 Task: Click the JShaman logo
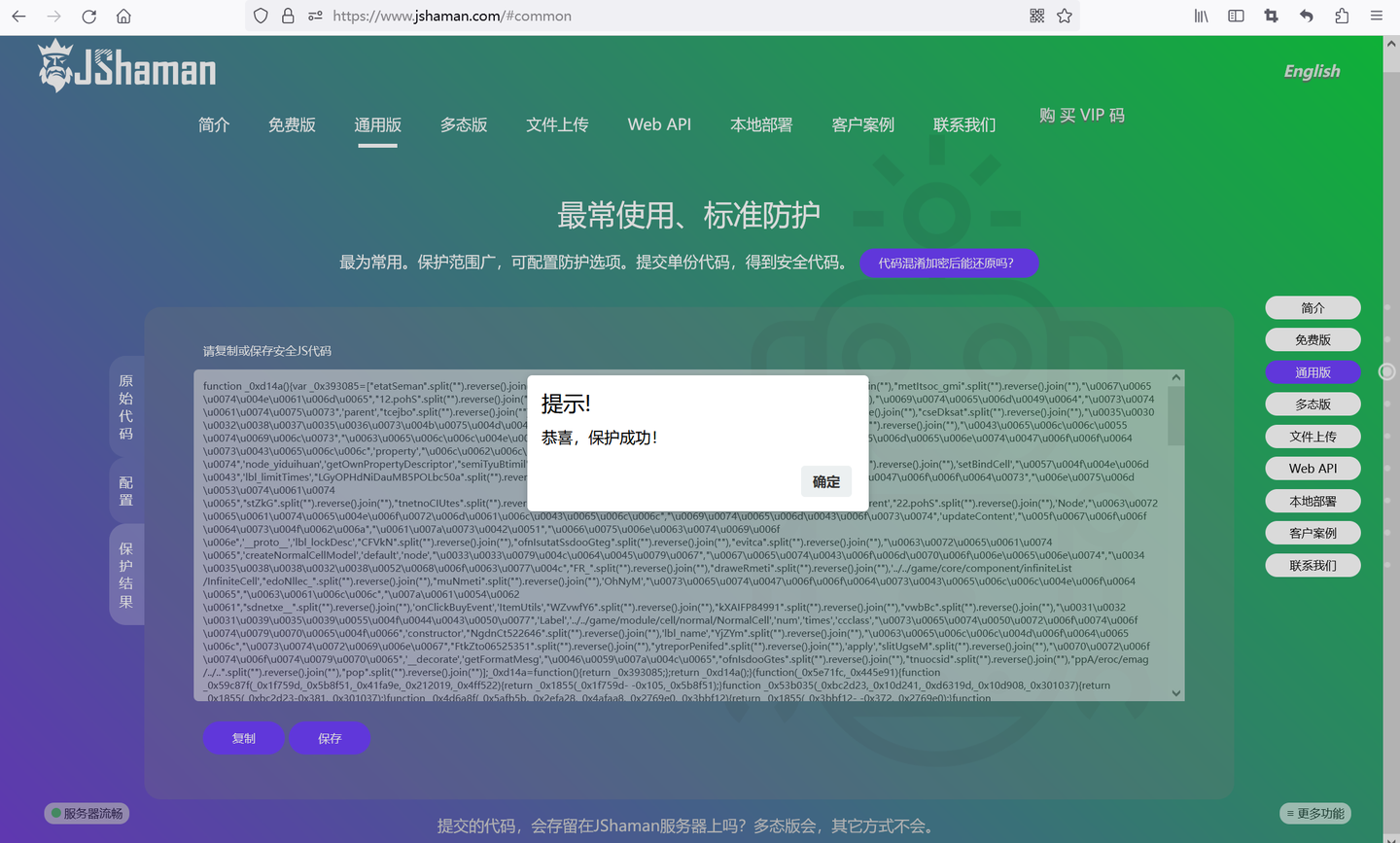[x=127, y=66]
